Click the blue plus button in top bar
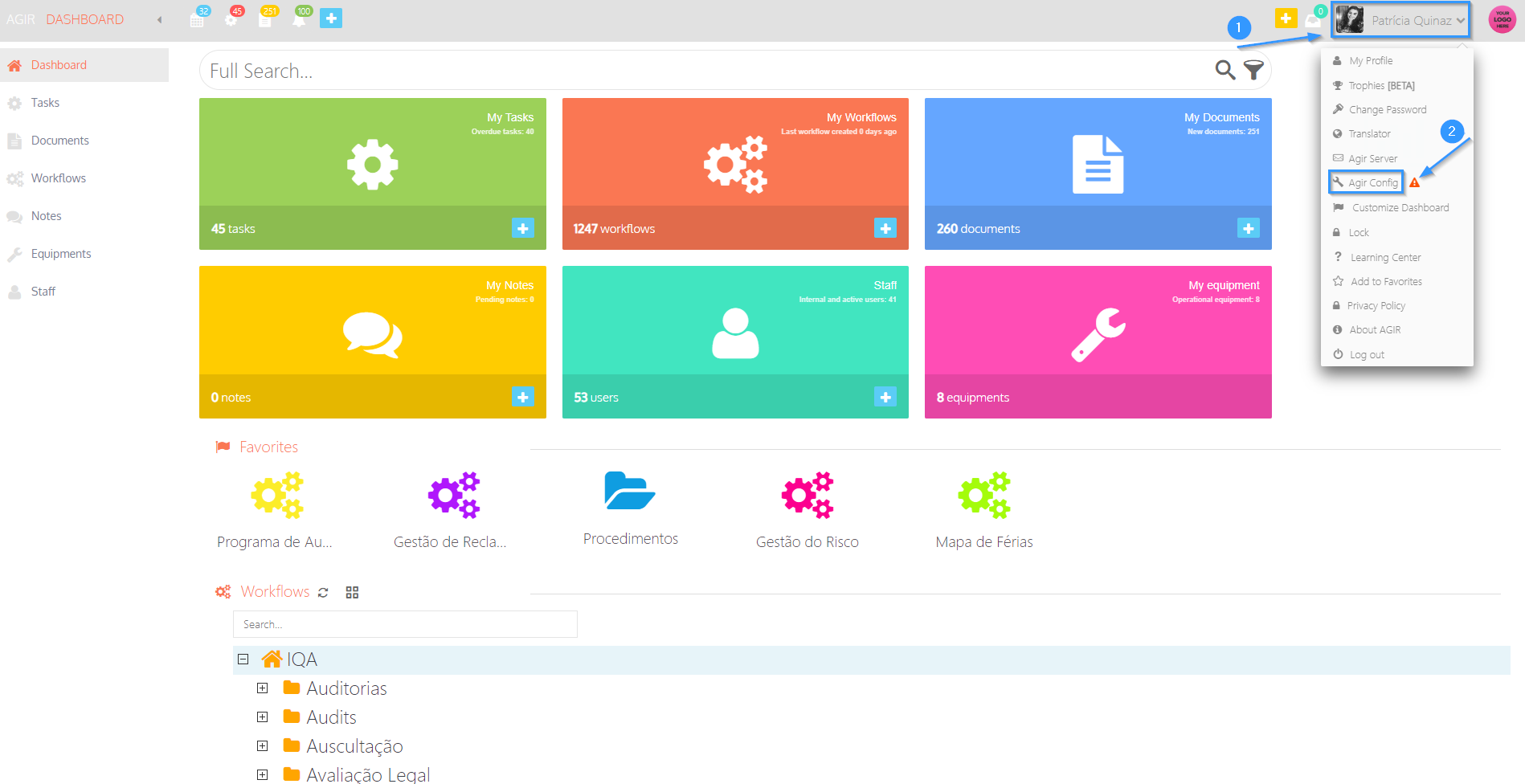This screenshot has height=784, width=1525. click(331, 18)
